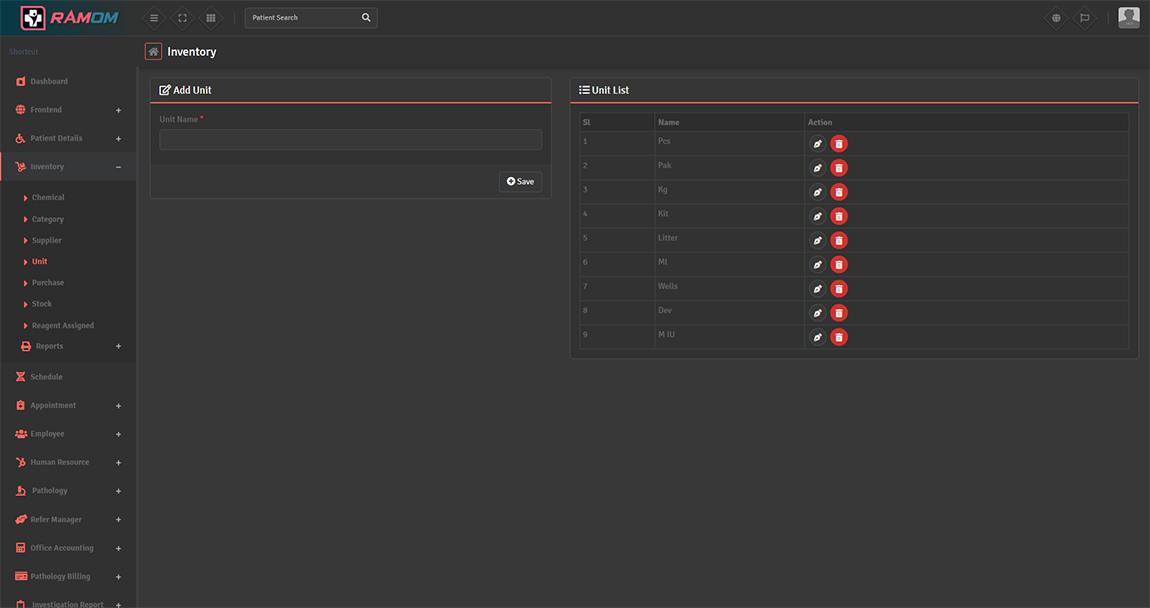Image resolution: width=1150 pixels, height=608 pixels.
Task: Go to Purchase in Inventory menu
Action: (x=48, y=283)
